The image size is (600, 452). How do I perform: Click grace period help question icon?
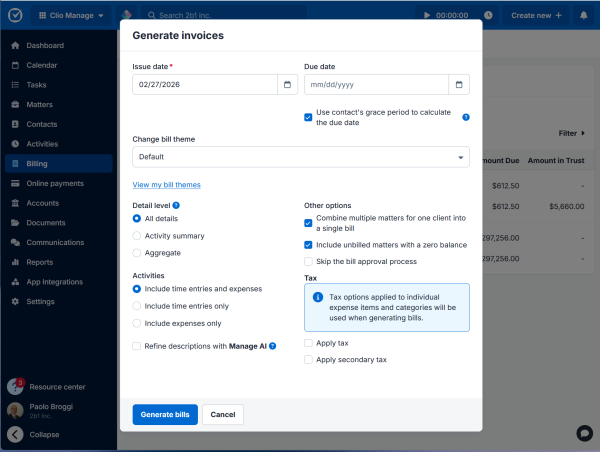(466, 117)
